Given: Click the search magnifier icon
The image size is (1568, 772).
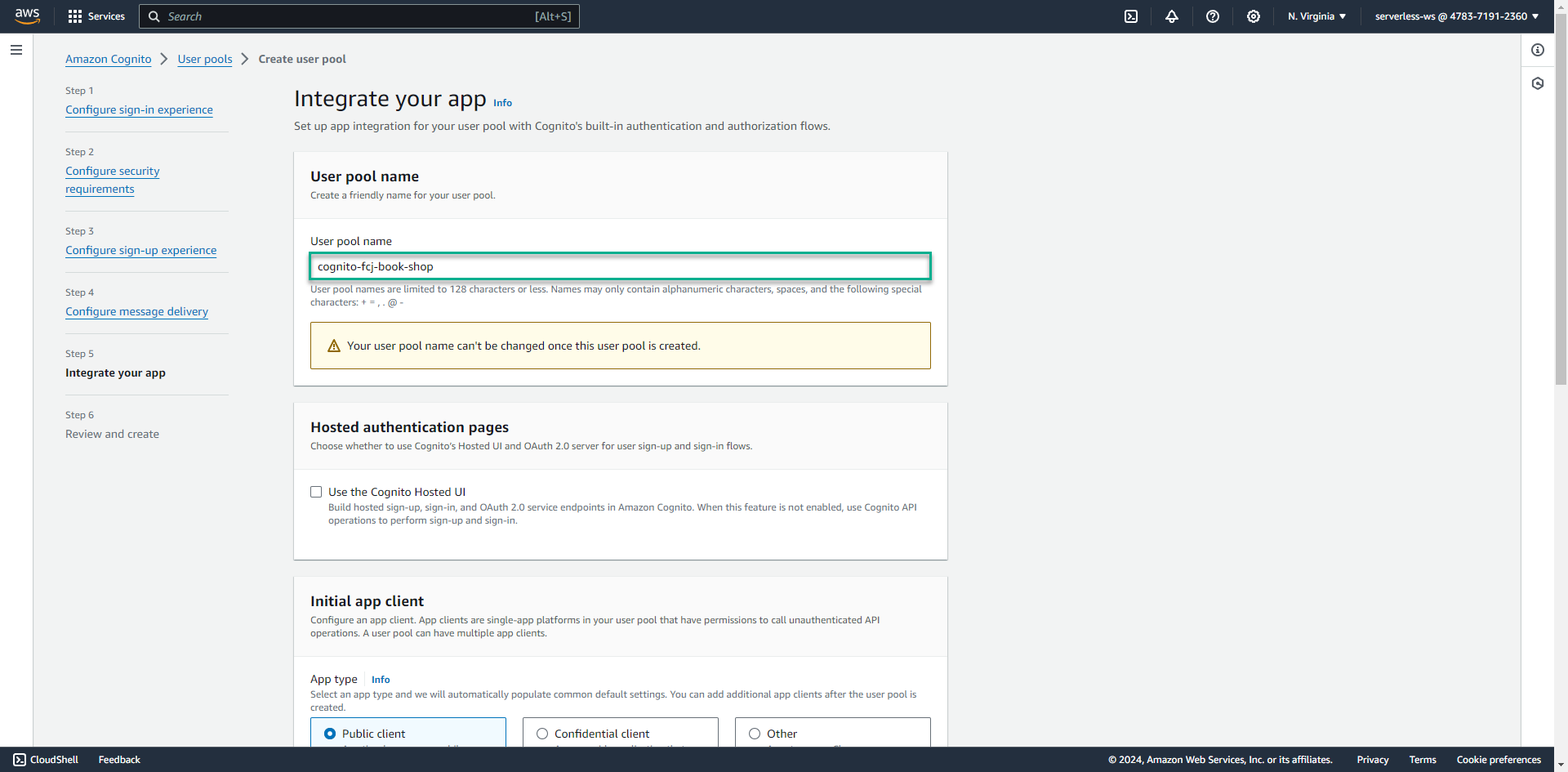Looking at the screenshot, I should pyautogui.click(x=154, y=16).
